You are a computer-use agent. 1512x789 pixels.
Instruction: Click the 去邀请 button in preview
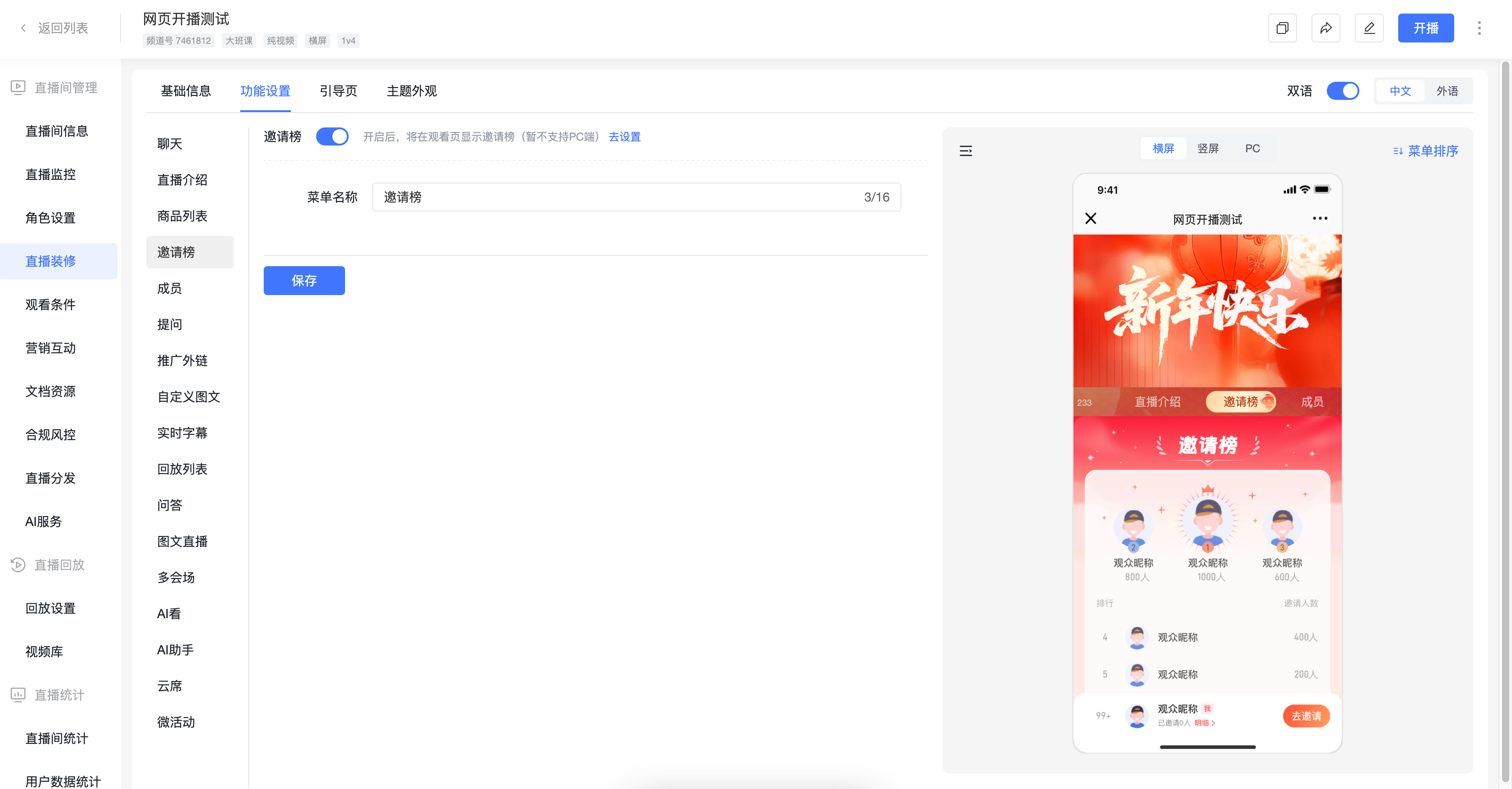point(1306,716)
